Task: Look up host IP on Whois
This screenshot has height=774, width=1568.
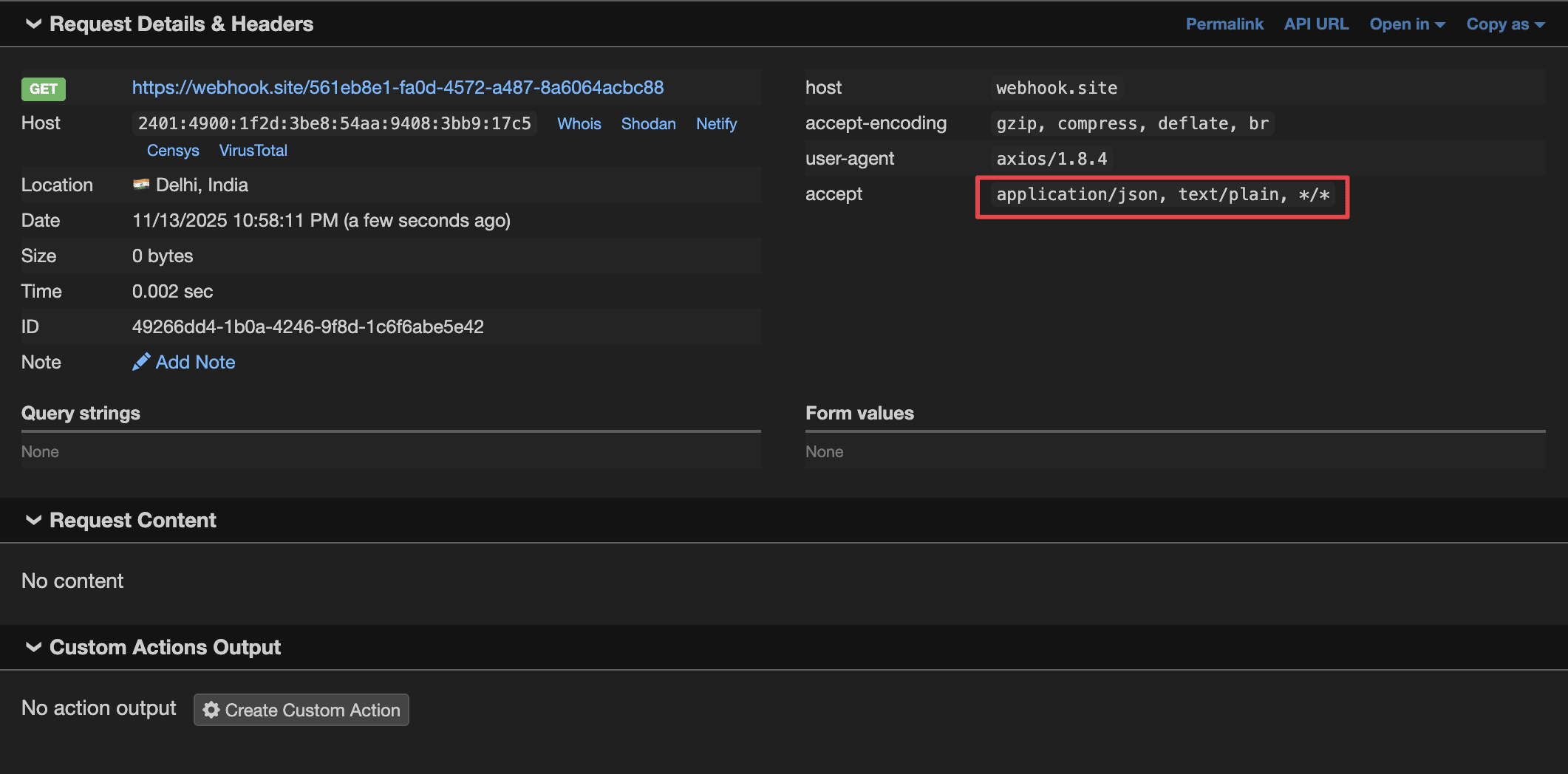Action: pos(579,124)
